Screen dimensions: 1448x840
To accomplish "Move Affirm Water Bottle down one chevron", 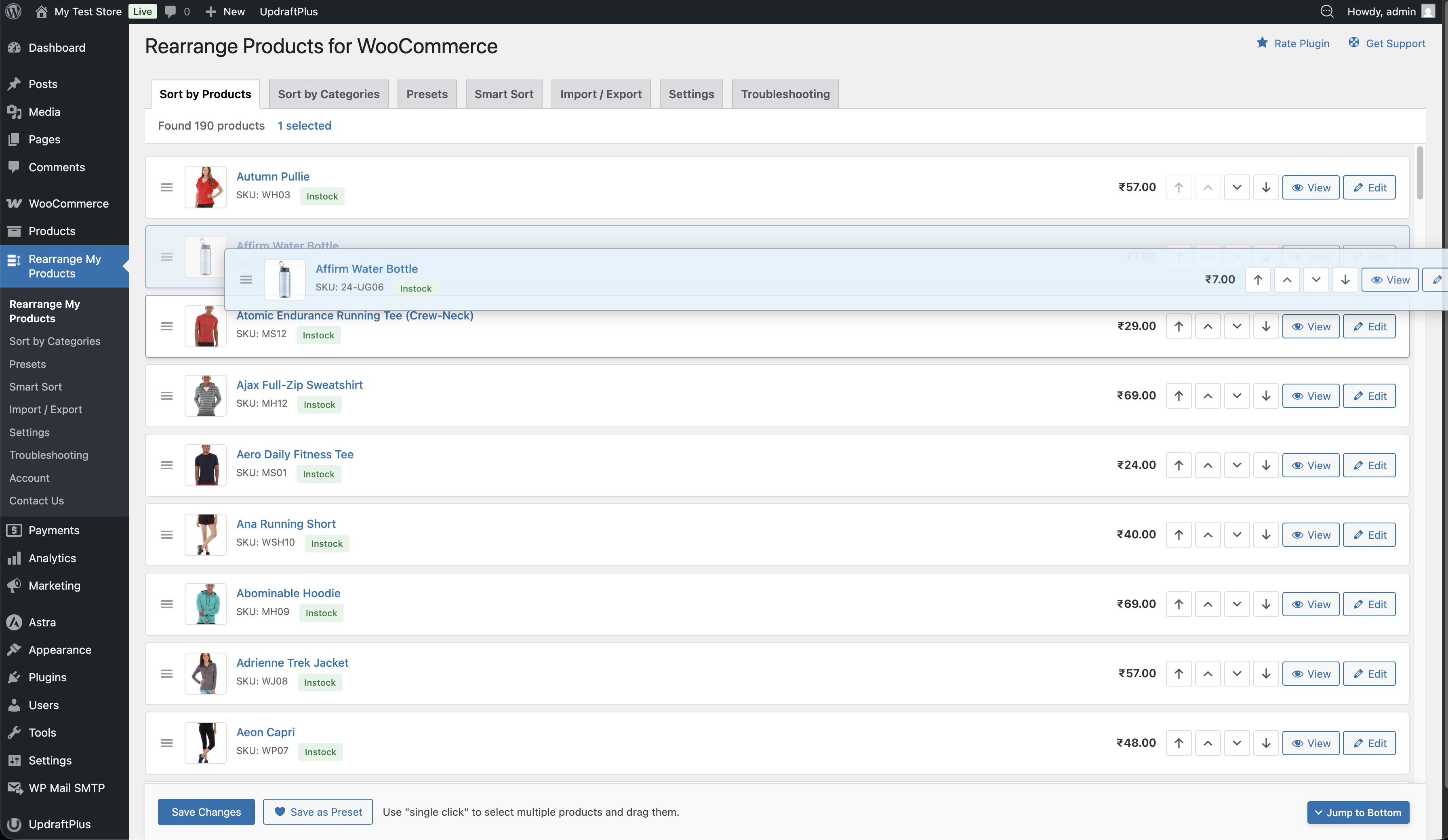I will 1316,280.
